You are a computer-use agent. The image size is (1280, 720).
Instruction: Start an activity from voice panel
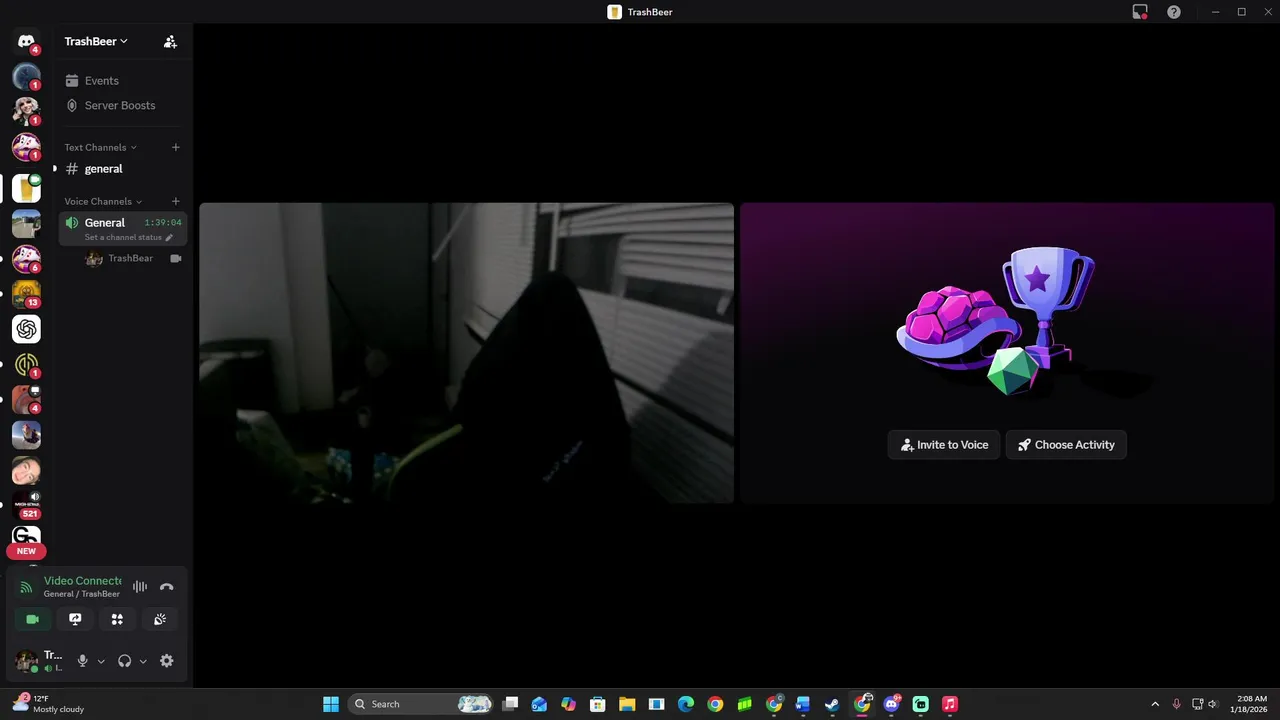coord(117,620)
